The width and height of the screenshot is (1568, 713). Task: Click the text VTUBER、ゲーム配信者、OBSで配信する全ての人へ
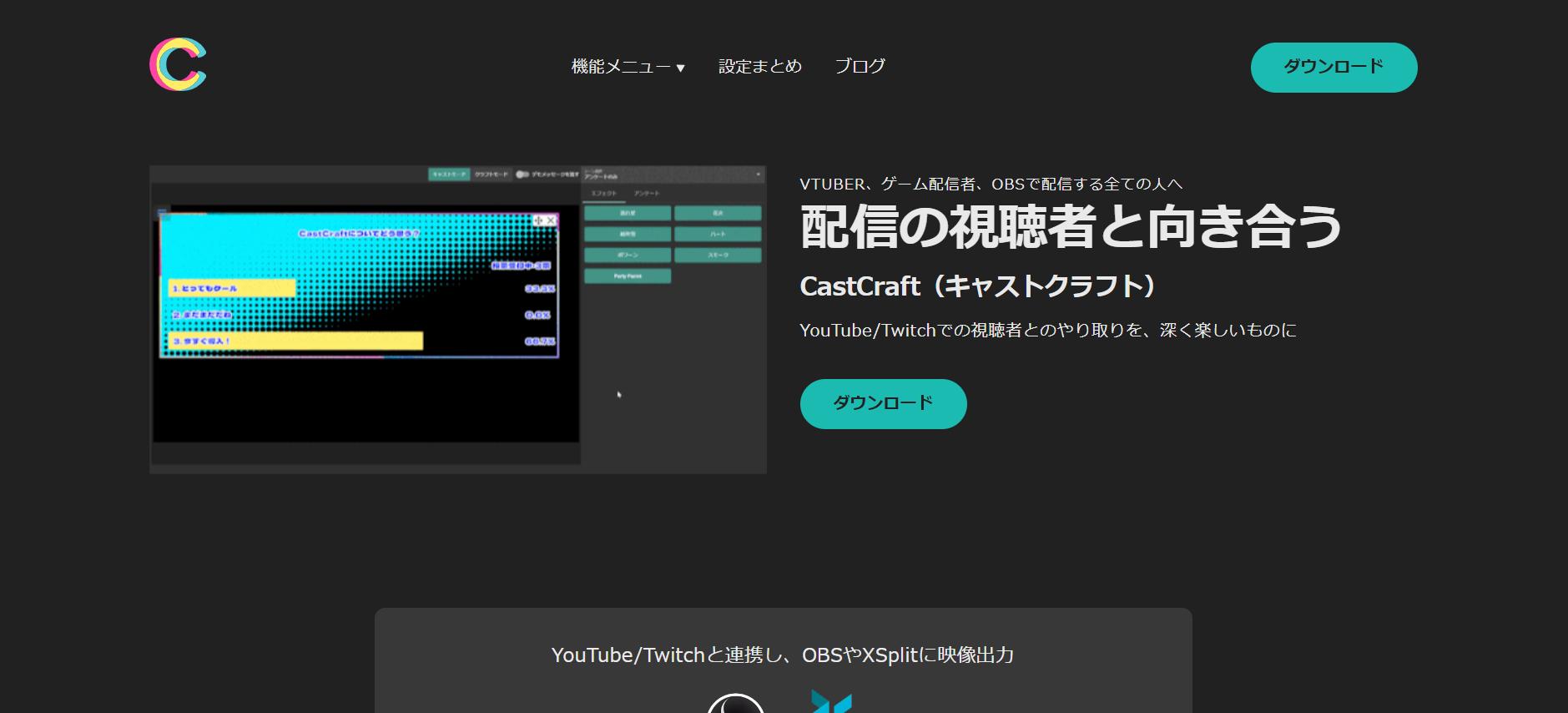pyautogui.click(x=991, y=185)
